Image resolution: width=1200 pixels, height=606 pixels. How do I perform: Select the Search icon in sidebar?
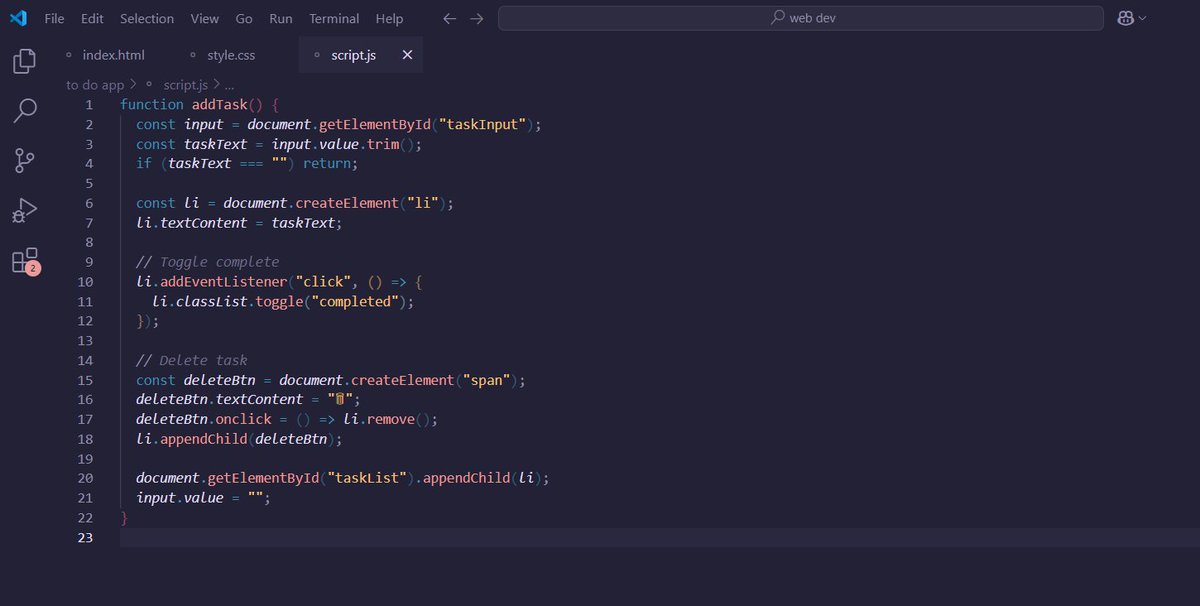[22, 110]
